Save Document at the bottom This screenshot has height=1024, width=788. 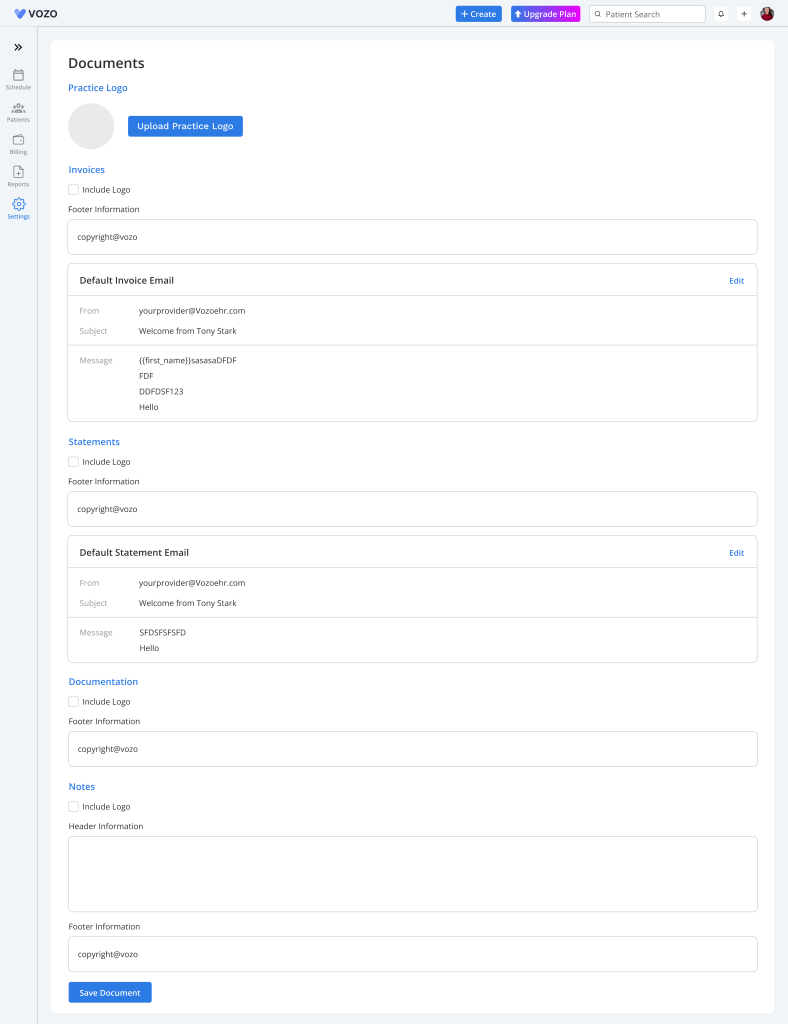pos(110,992)
